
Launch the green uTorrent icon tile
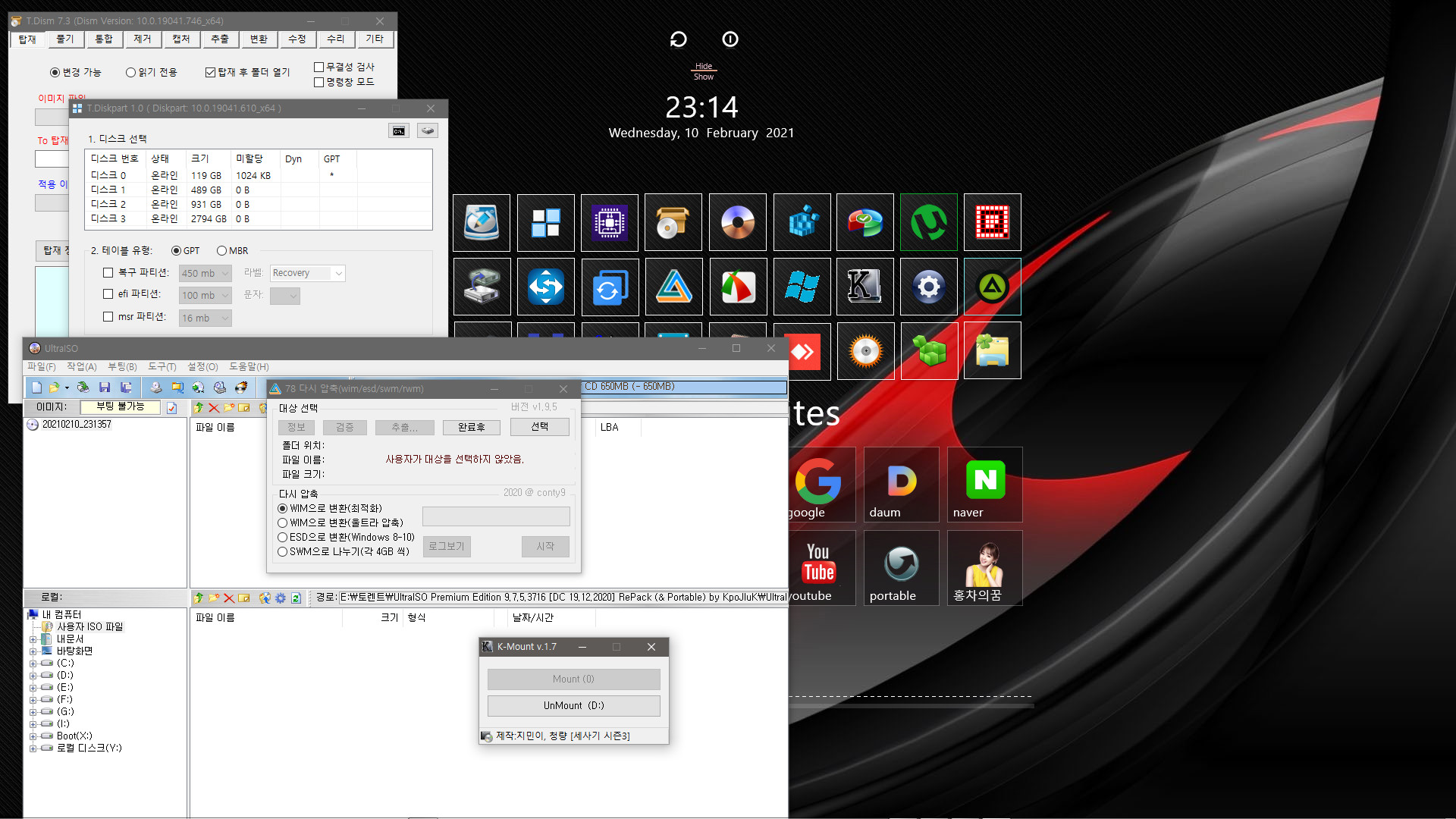929,222
